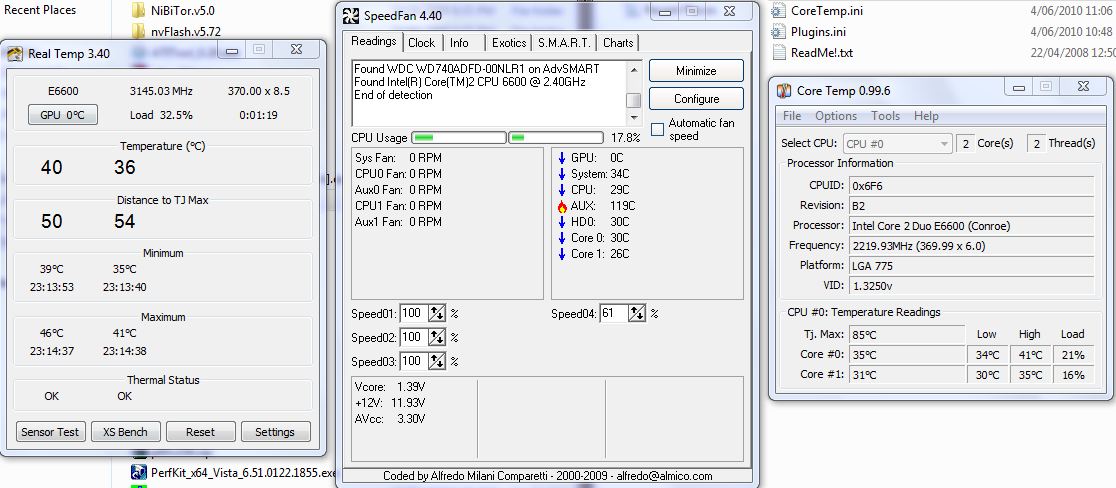
Task: Click the Threads count box in Core Temp
Action: (x=1036, y=144)
